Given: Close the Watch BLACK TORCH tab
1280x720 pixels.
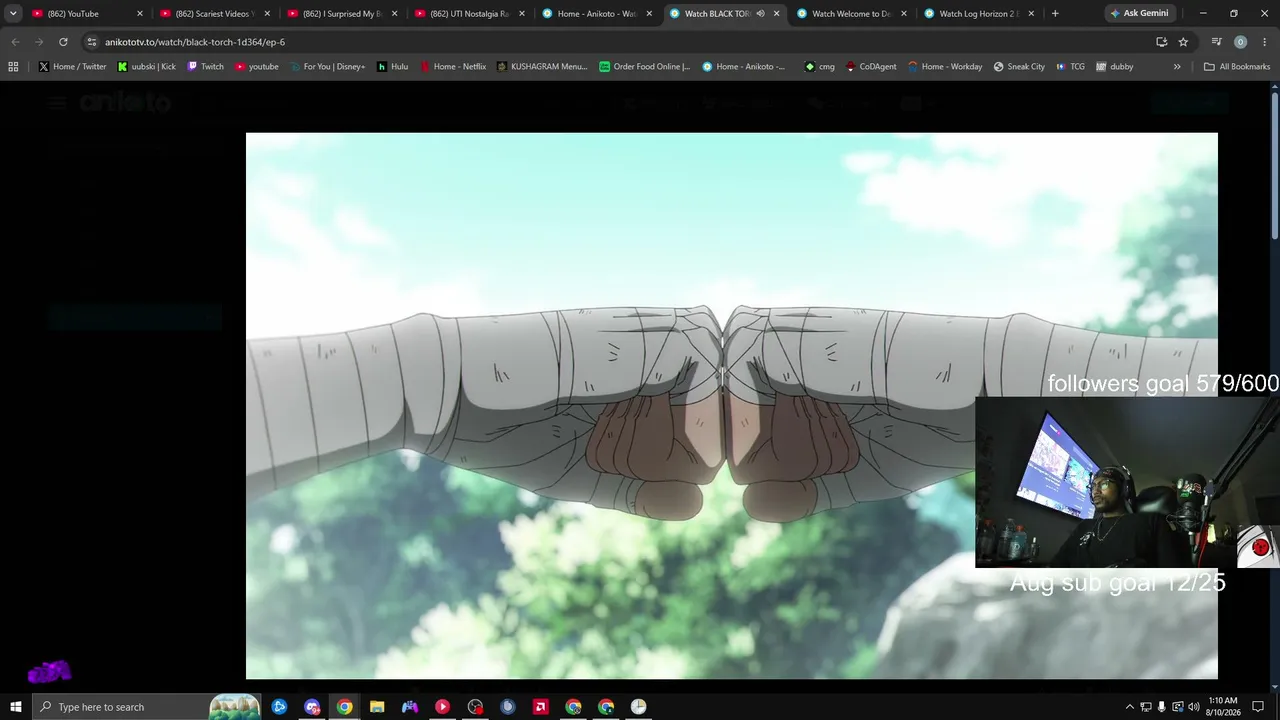Looking at the screenshot, I should click(x=776, y=14).
